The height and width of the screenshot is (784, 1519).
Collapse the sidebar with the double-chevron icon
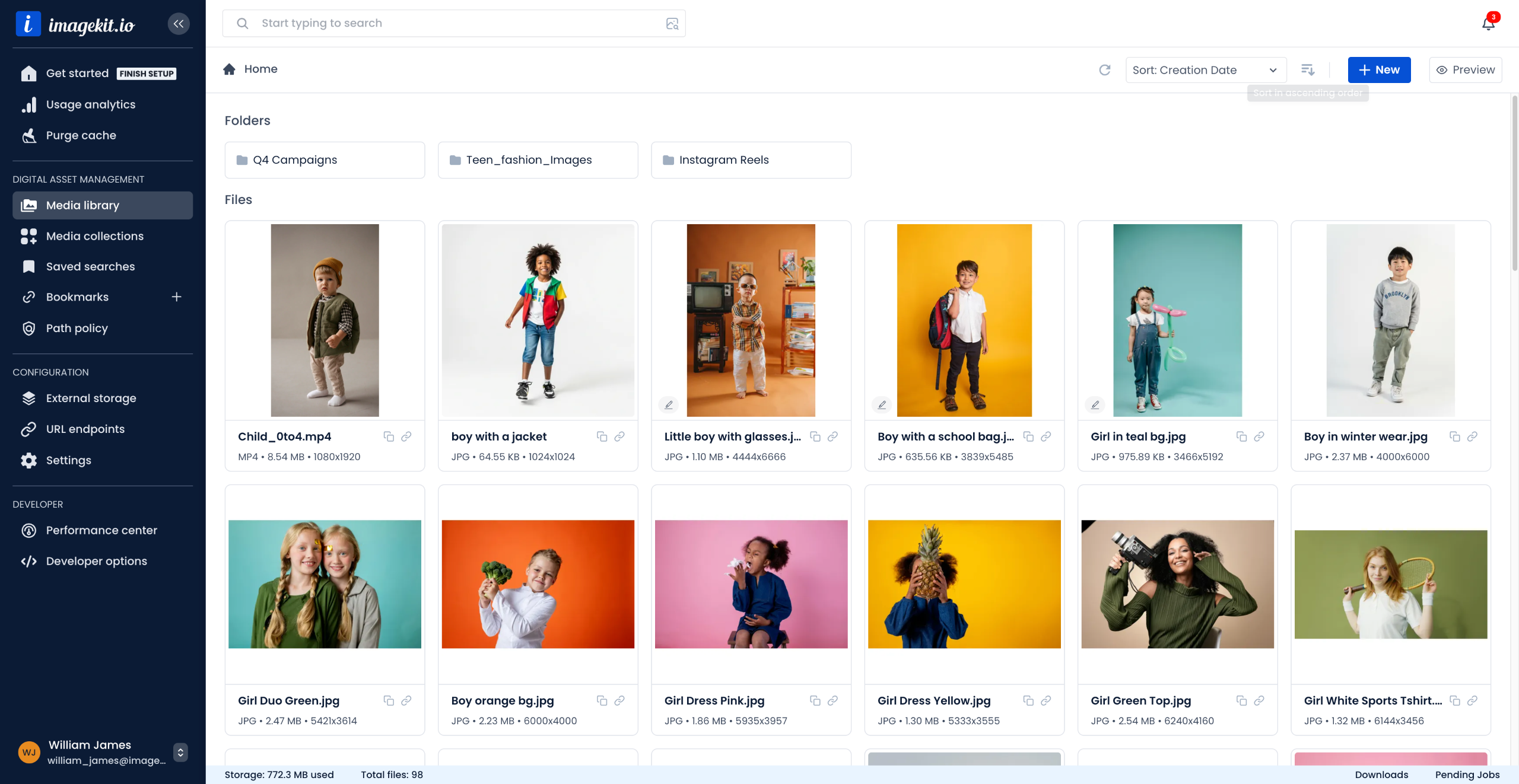click(179, 24)
